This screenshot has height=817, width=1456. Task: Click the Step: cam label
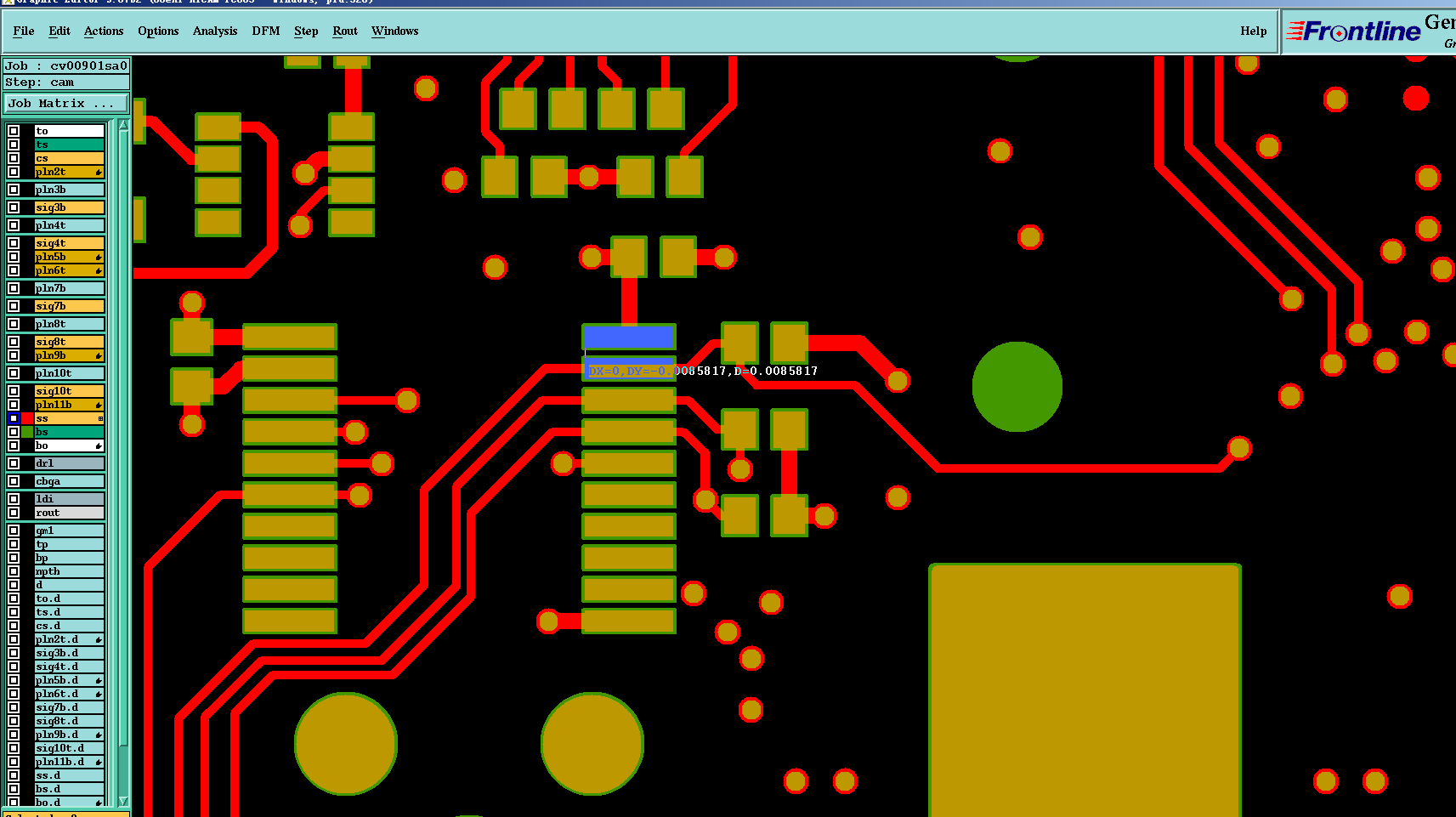[x=66, y=82]
